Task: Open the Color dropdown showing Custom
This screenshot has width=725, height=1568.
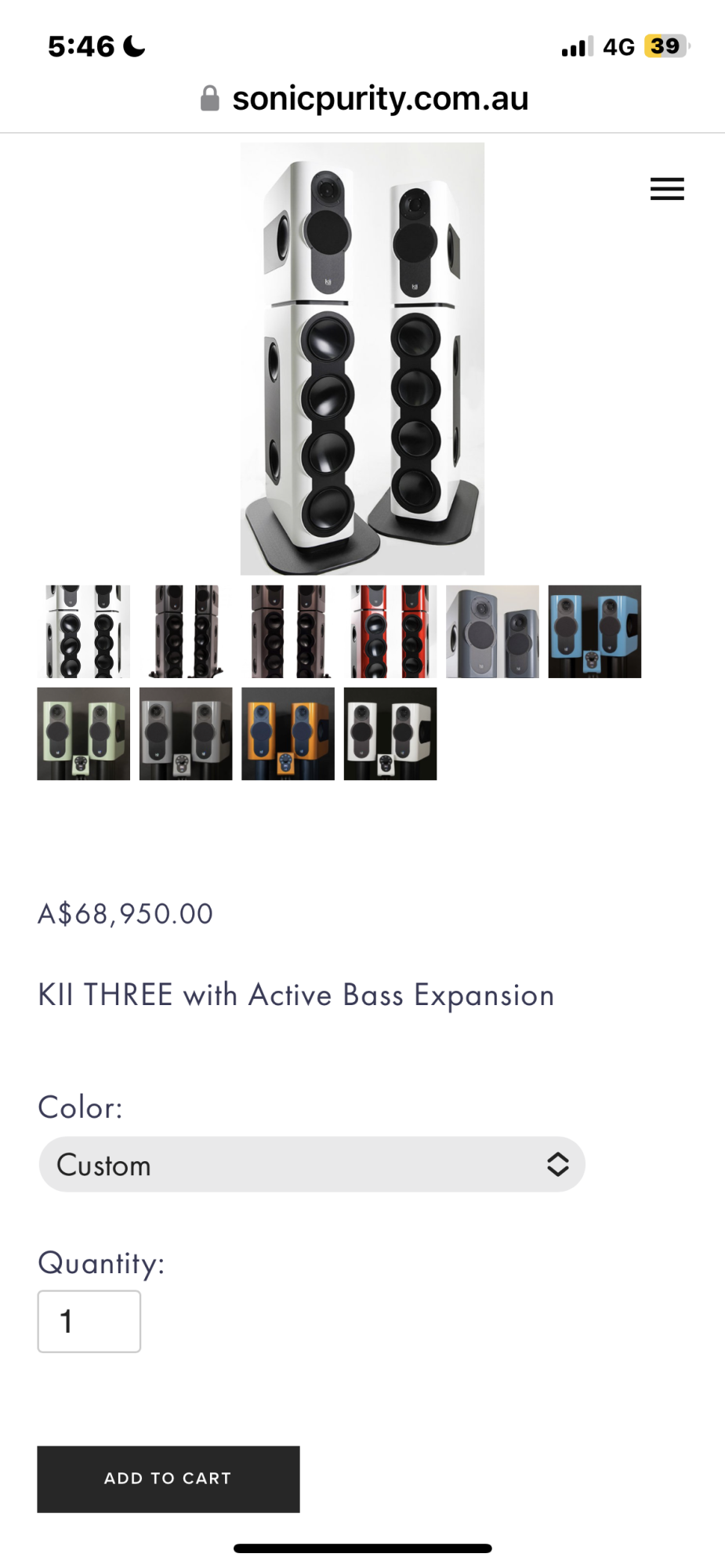Action: click(312, 1164)
